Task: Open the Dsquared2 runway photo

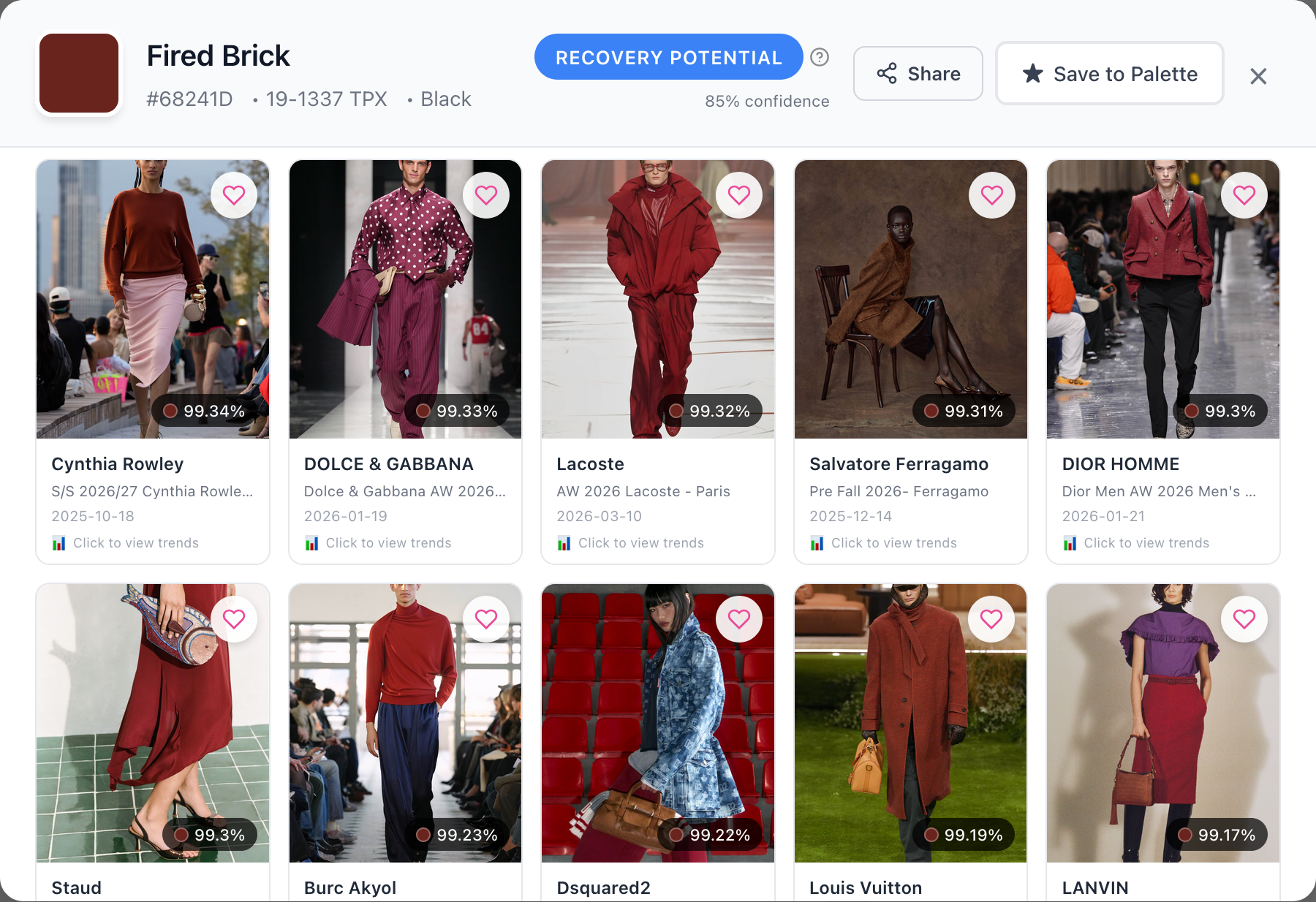Action: (657, 722)
